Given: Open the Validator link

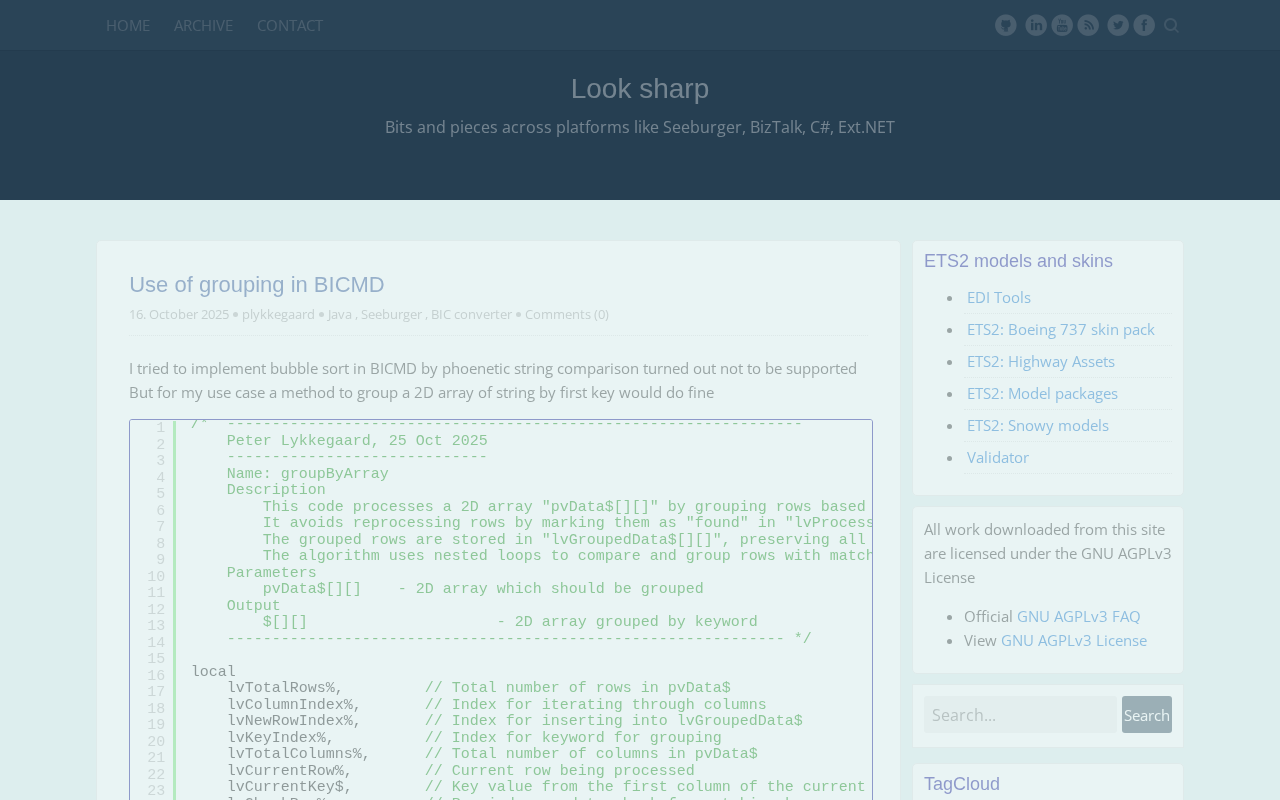Looking at the screenshot, I should tap(998, 457).
